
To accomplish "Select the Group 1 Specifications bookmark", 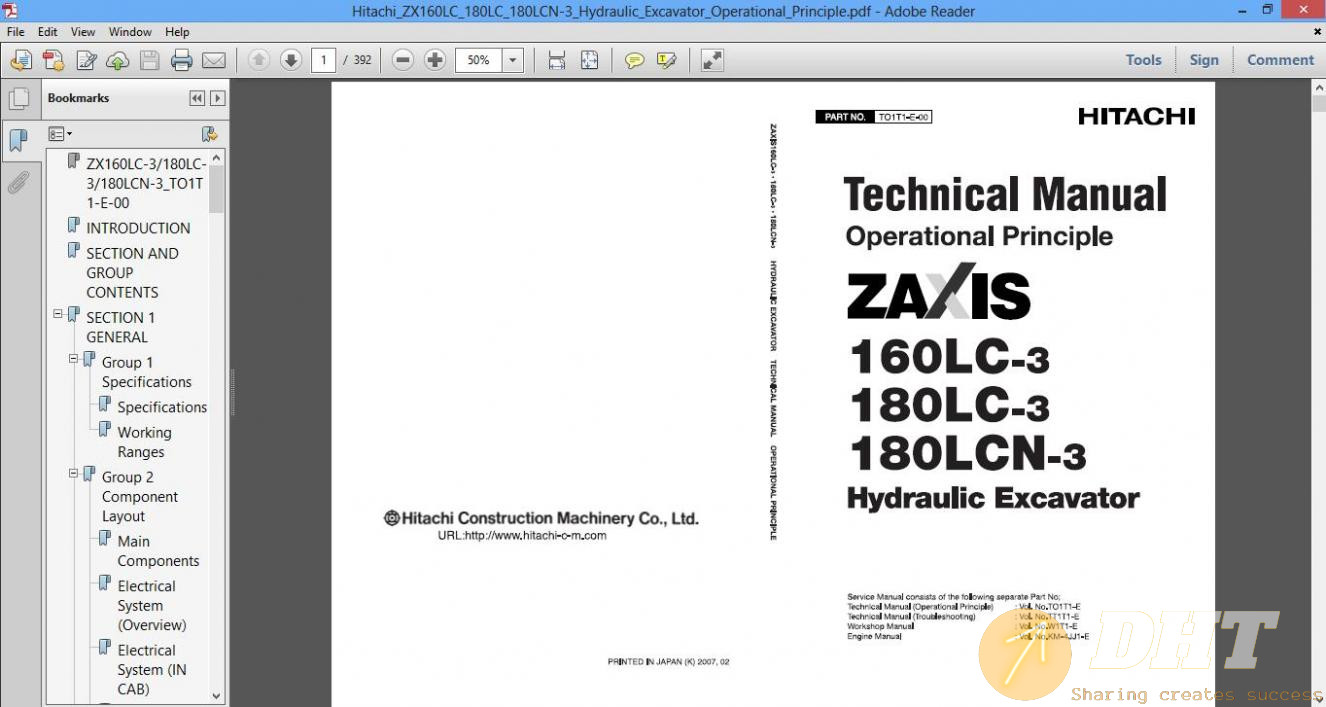I will [x=146, y=372].
